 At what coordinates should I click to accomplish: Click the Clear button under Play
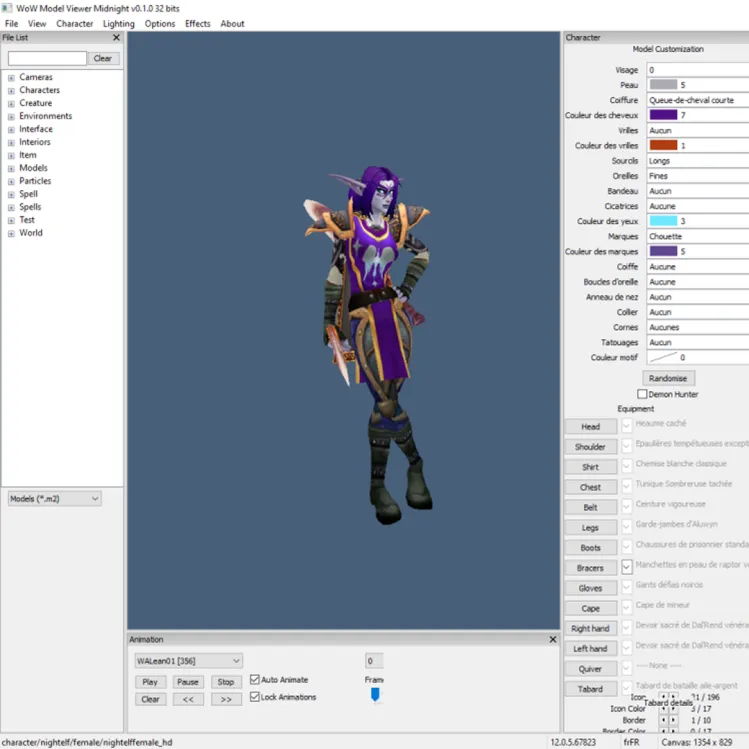pyautogui.click(x=150, y=699)
